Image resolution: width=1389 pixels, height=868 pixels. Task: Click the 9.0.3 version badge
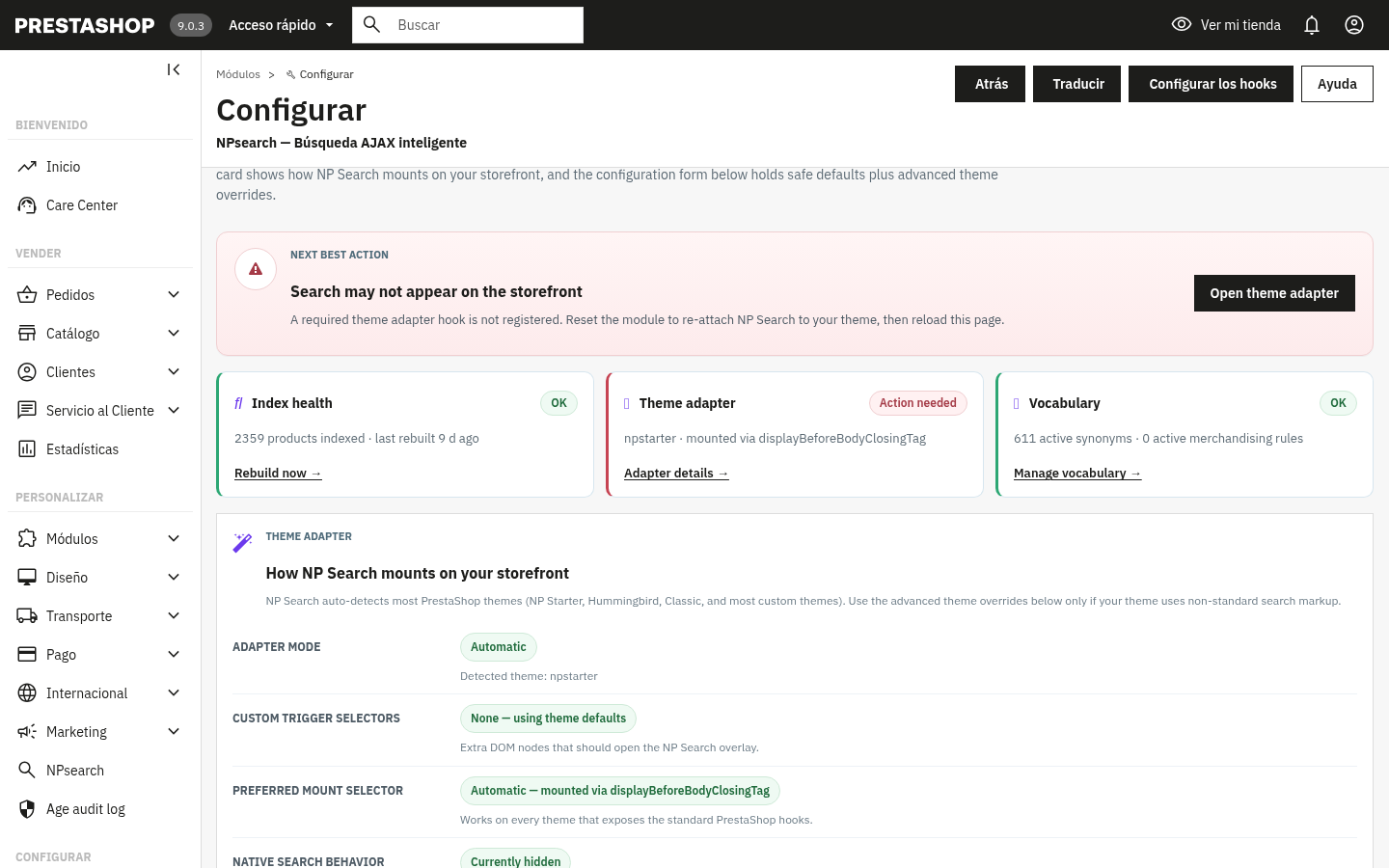point(191,25)
